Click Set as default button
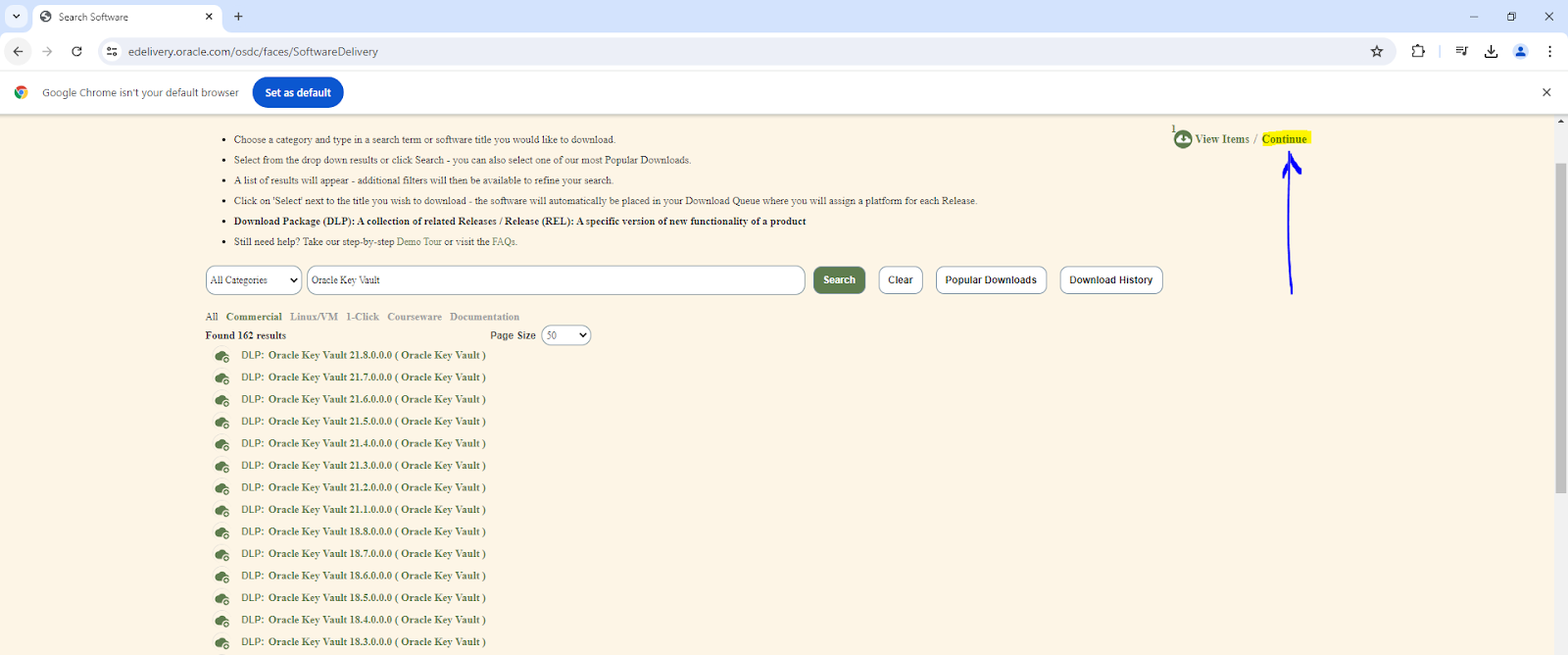Viewport: 1568px width, 655px height. tap(298, 92)
